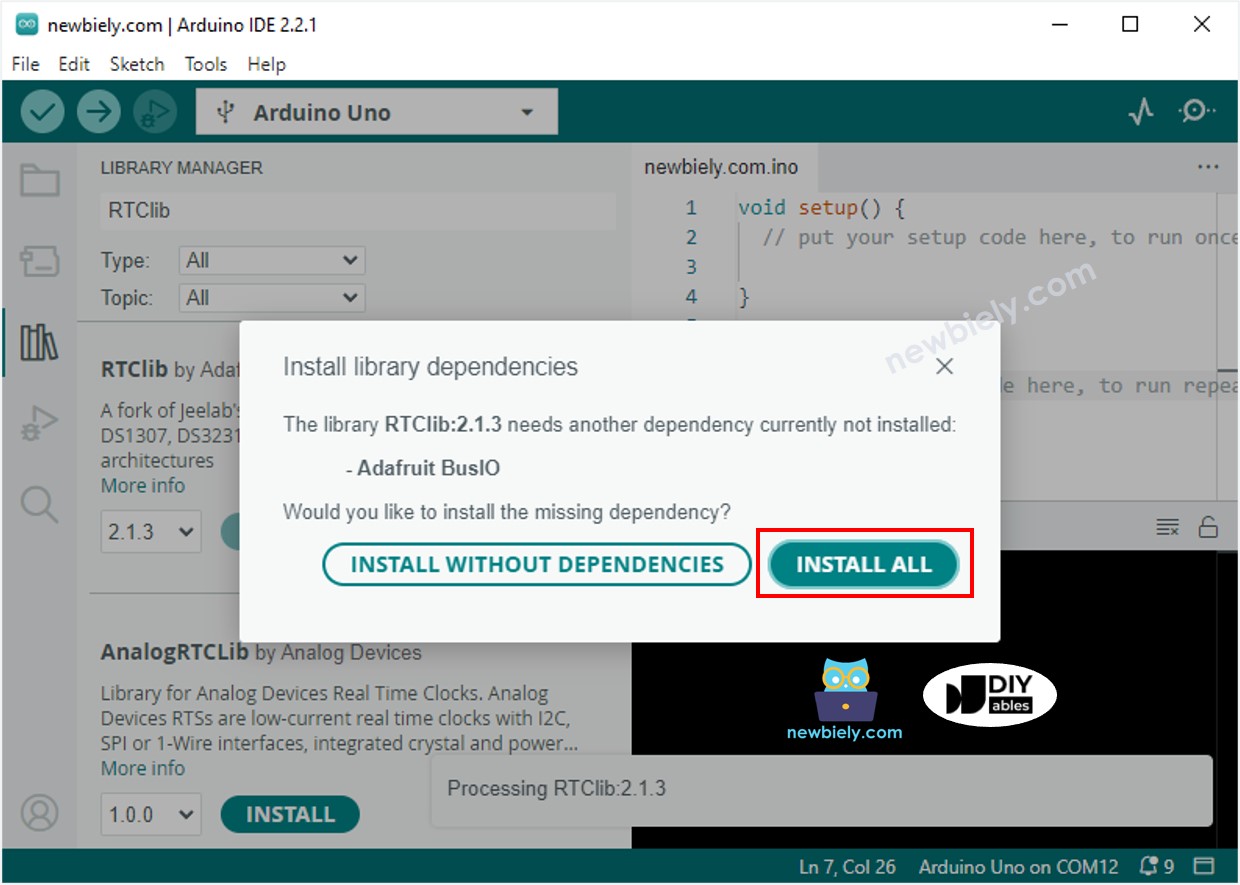Open the Sketchbook folder icon in sidebar
Screen dimensions: 1240x885
(40, 181)
